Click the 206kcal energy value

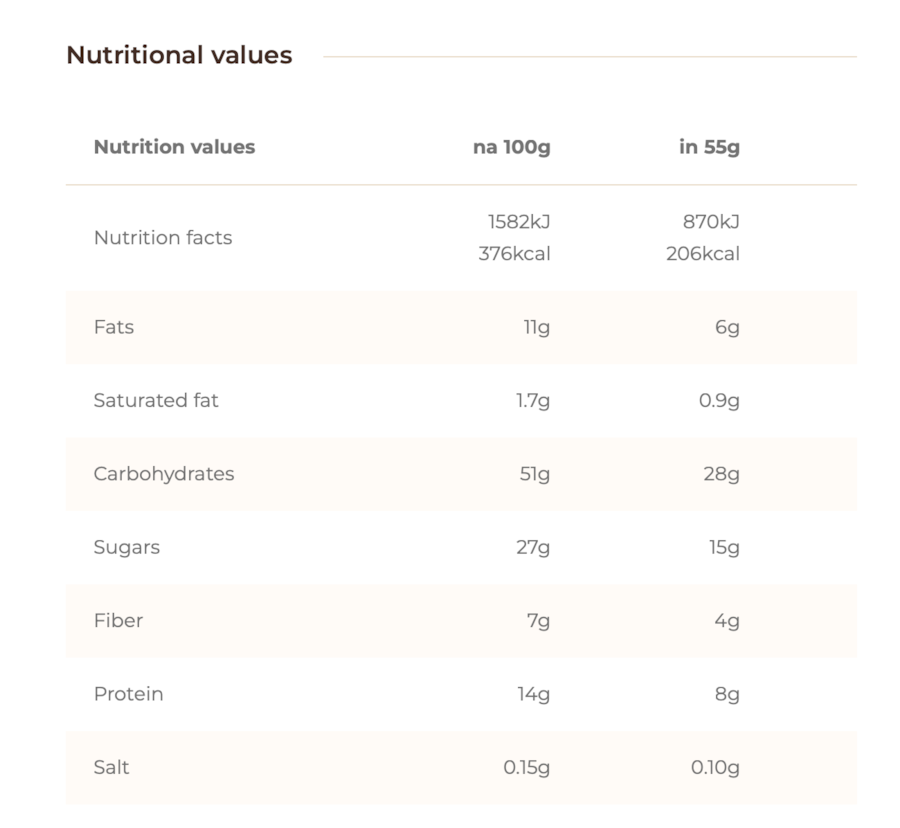point(703,254)
